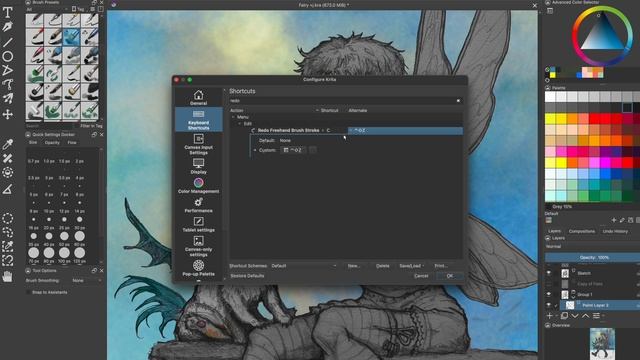Add color to palette plus icon
The image size is (640, 360).
[x=613, y=220]
